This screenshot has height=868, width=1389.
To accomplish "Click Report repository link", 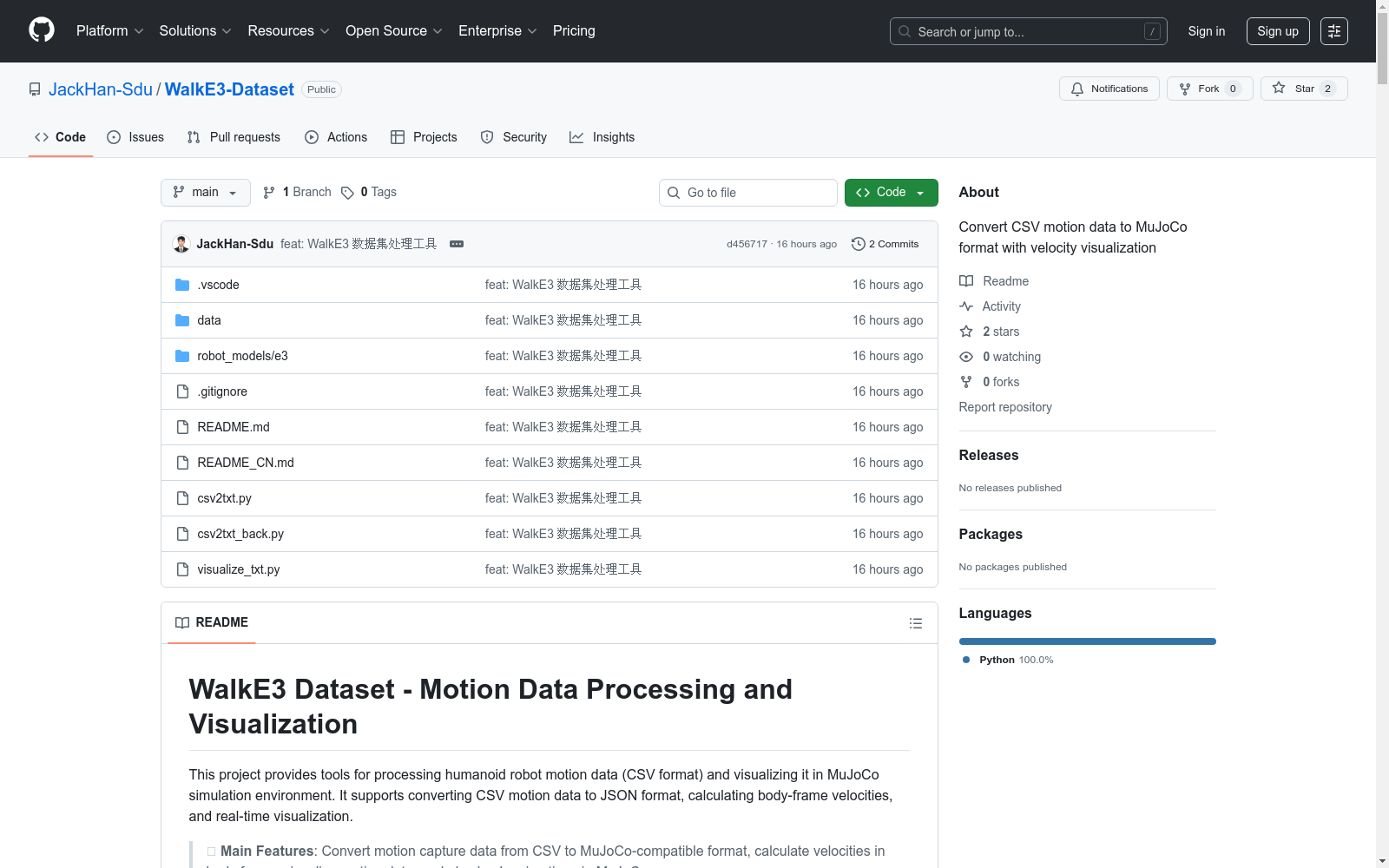I will point(1005,407).
